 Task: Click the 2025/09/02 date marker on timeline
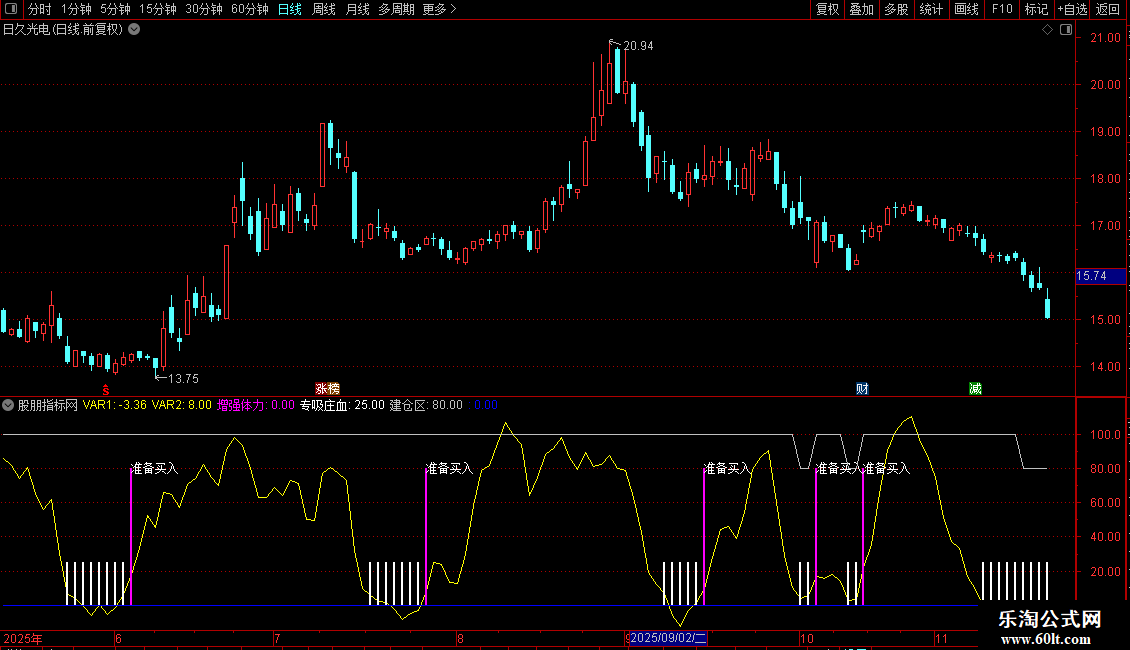[668, 638]
